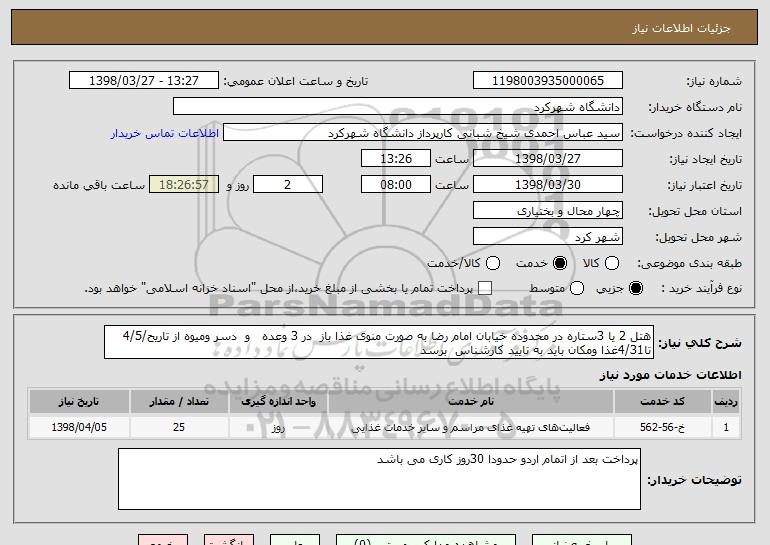The height and width of the screenshot is (545, 770).
Task: Click the row number cell 1
Action: (x=726, y=427)
